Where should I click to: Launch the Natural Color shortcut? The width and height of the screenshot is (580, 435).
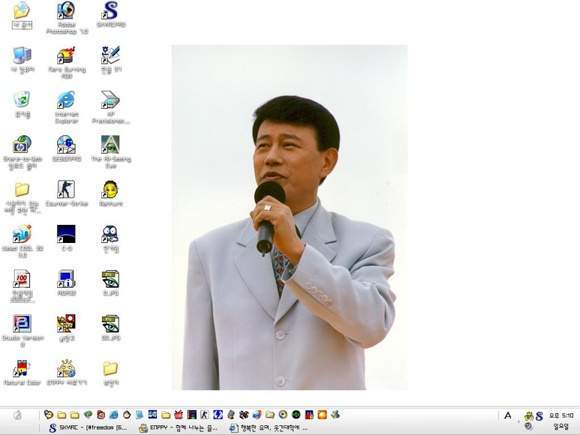point(22,368)
